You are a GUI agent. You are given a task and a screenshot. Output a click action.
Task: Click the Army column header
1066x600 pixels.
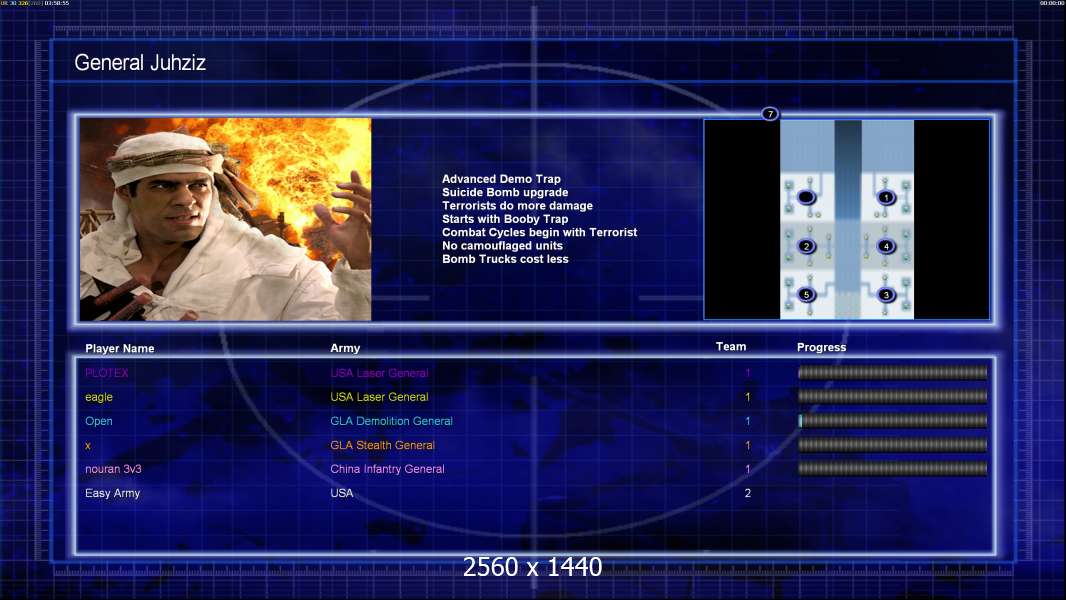click(345, 349)
